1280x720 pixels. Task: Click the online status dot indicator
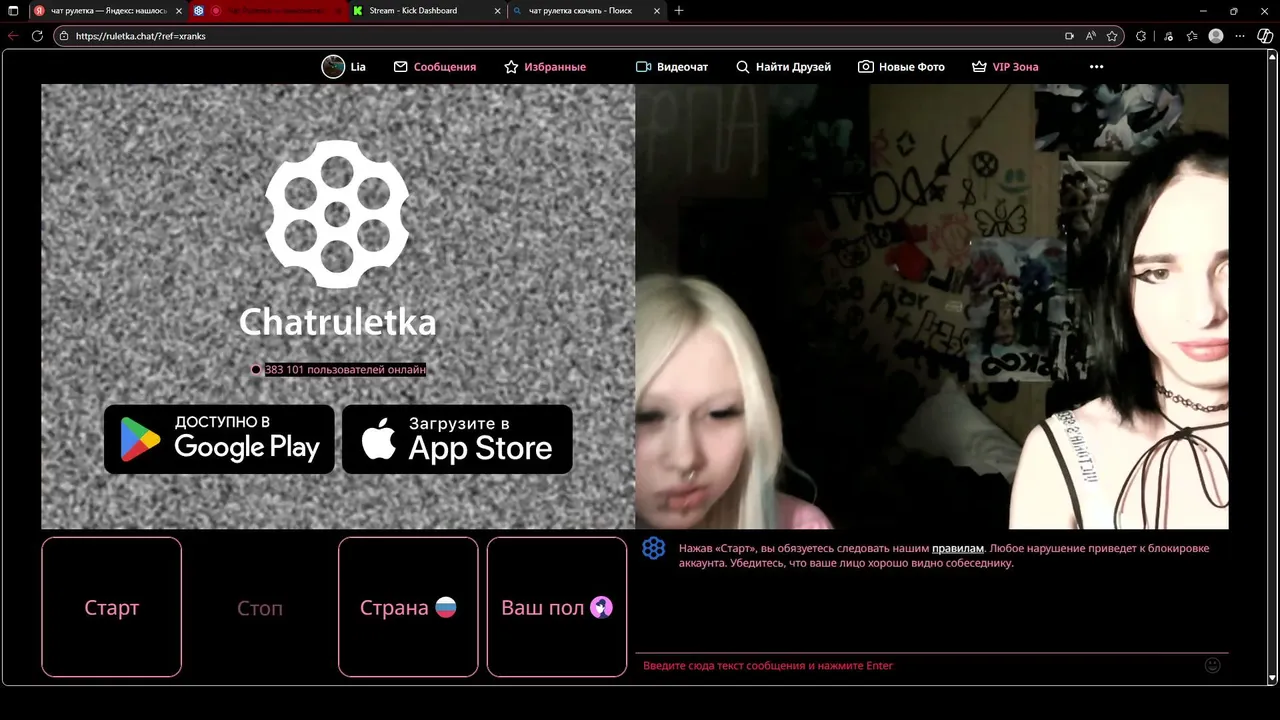[256, 369]
